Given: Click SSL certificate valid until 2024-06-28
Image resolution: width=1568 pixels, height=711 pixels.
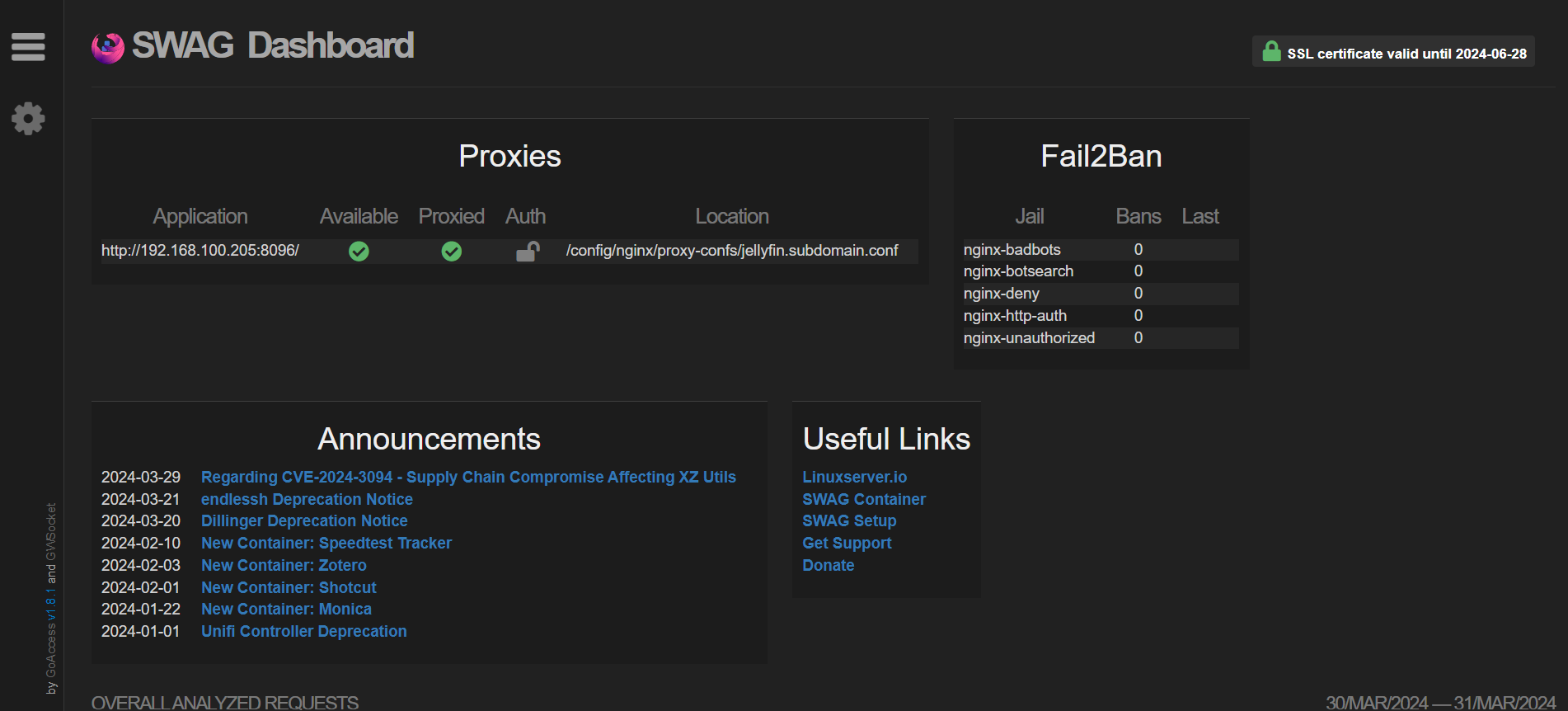Looking at the screenshot, I should pos(1406,54).
